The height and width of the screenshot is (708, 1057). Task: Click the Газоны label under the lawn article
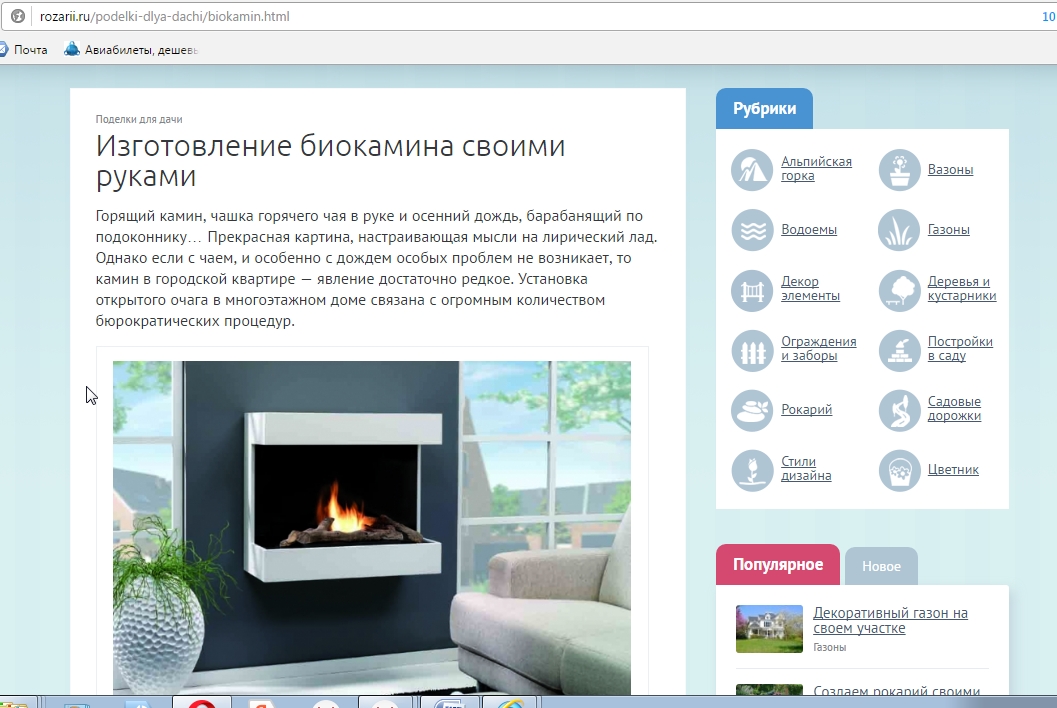point(829,647)
